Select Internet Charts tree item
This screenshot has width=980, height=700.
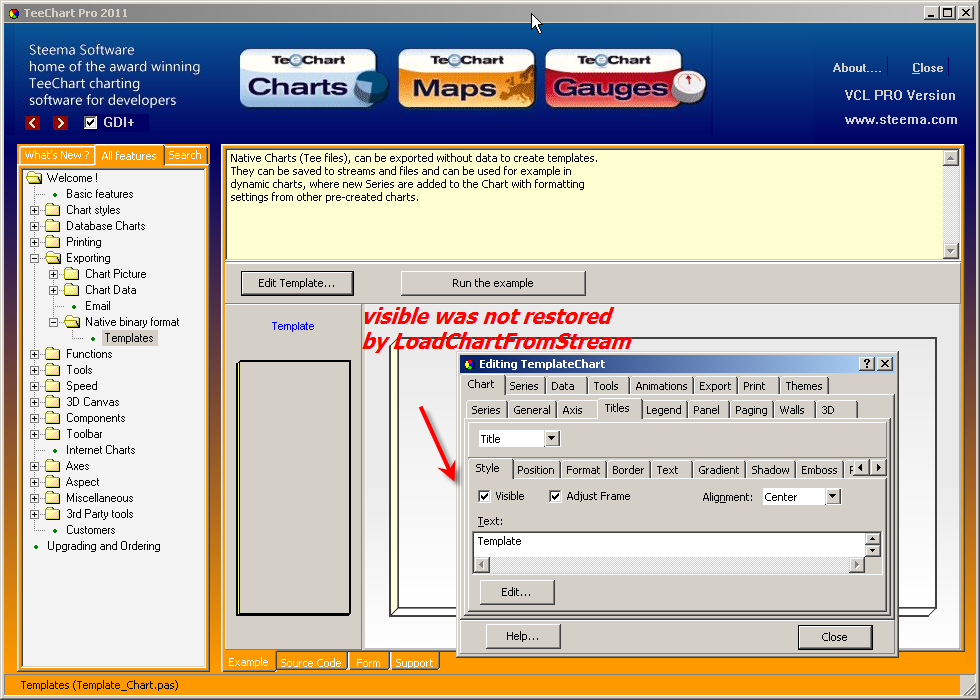[x=101, y=450]
